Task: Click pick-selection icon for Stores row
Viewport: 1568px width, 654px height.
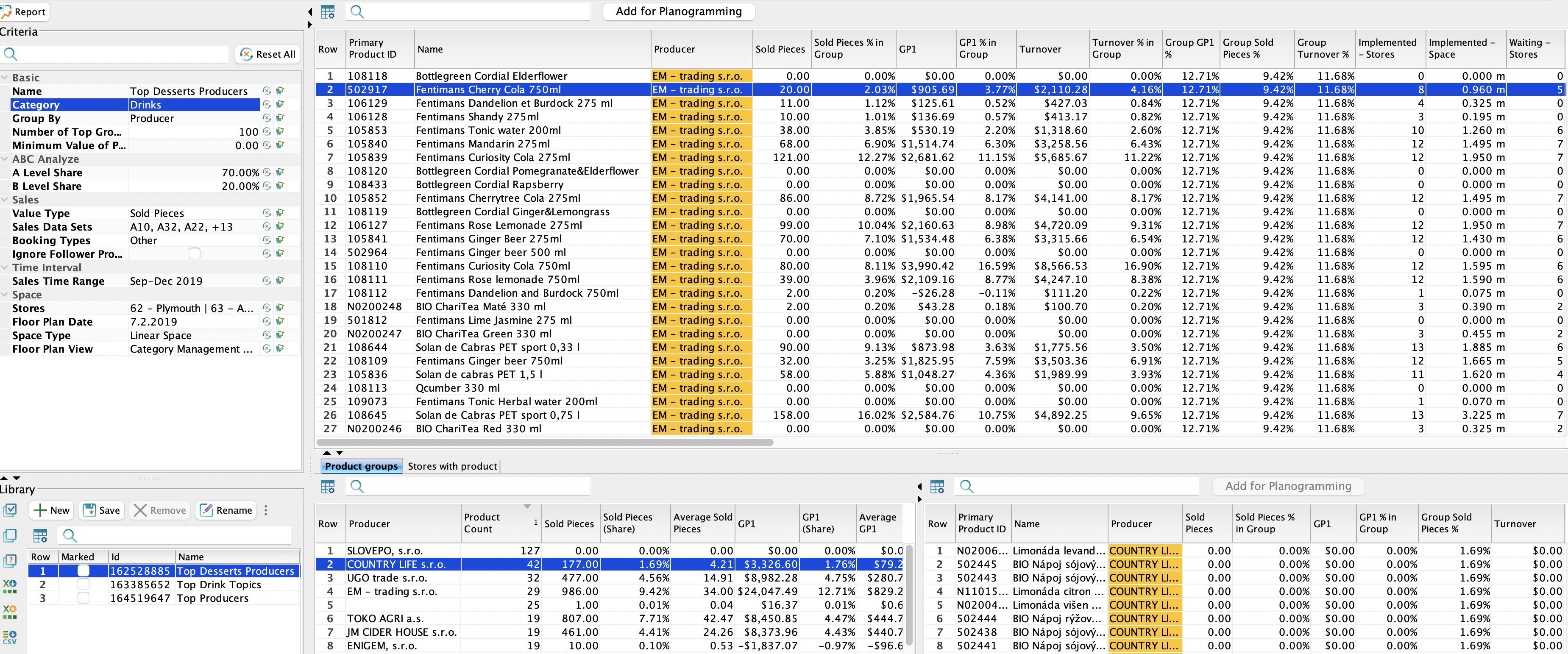Action: click(x=280, y=308)
